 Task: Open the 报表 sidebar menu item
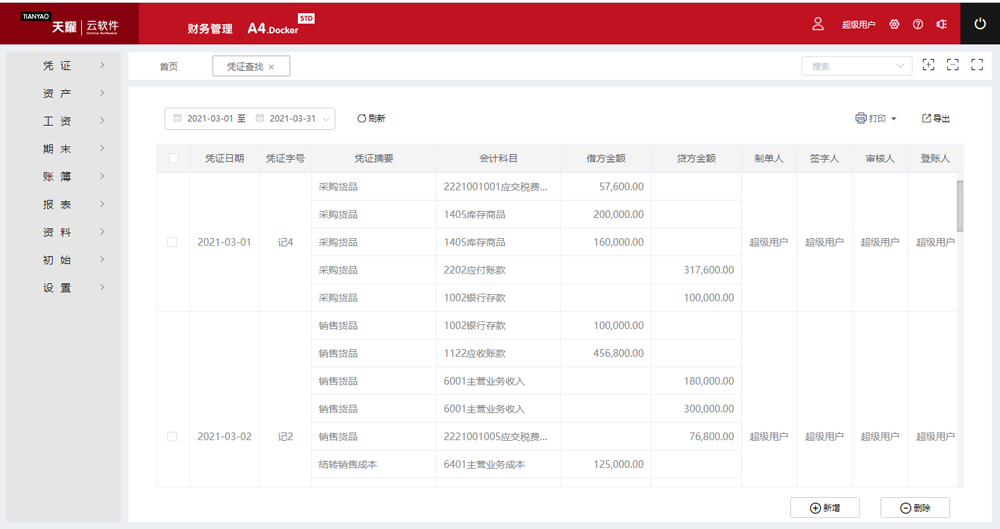click(63, 204)
